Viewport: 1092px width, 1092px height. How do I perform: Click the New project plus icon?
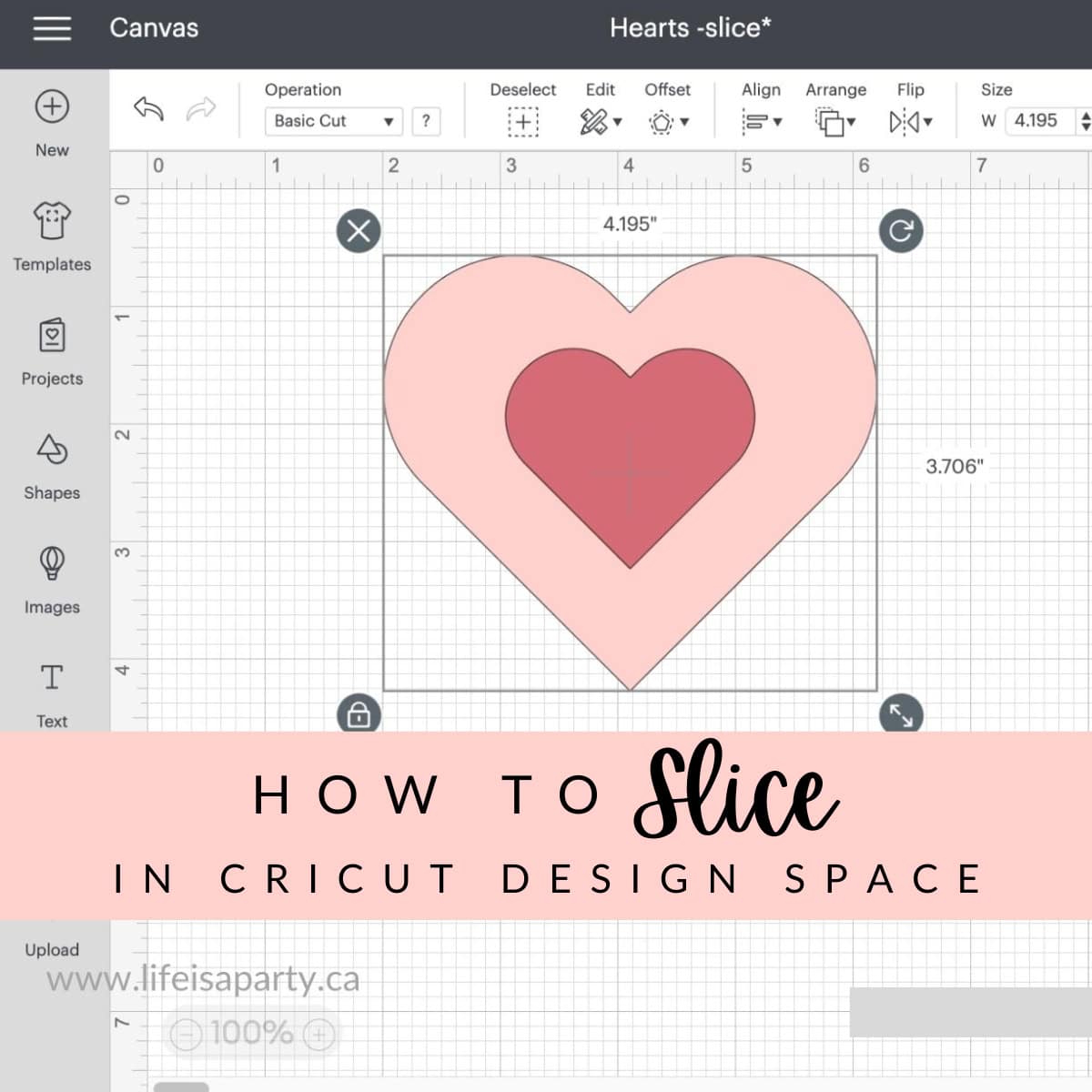point(52,107)
